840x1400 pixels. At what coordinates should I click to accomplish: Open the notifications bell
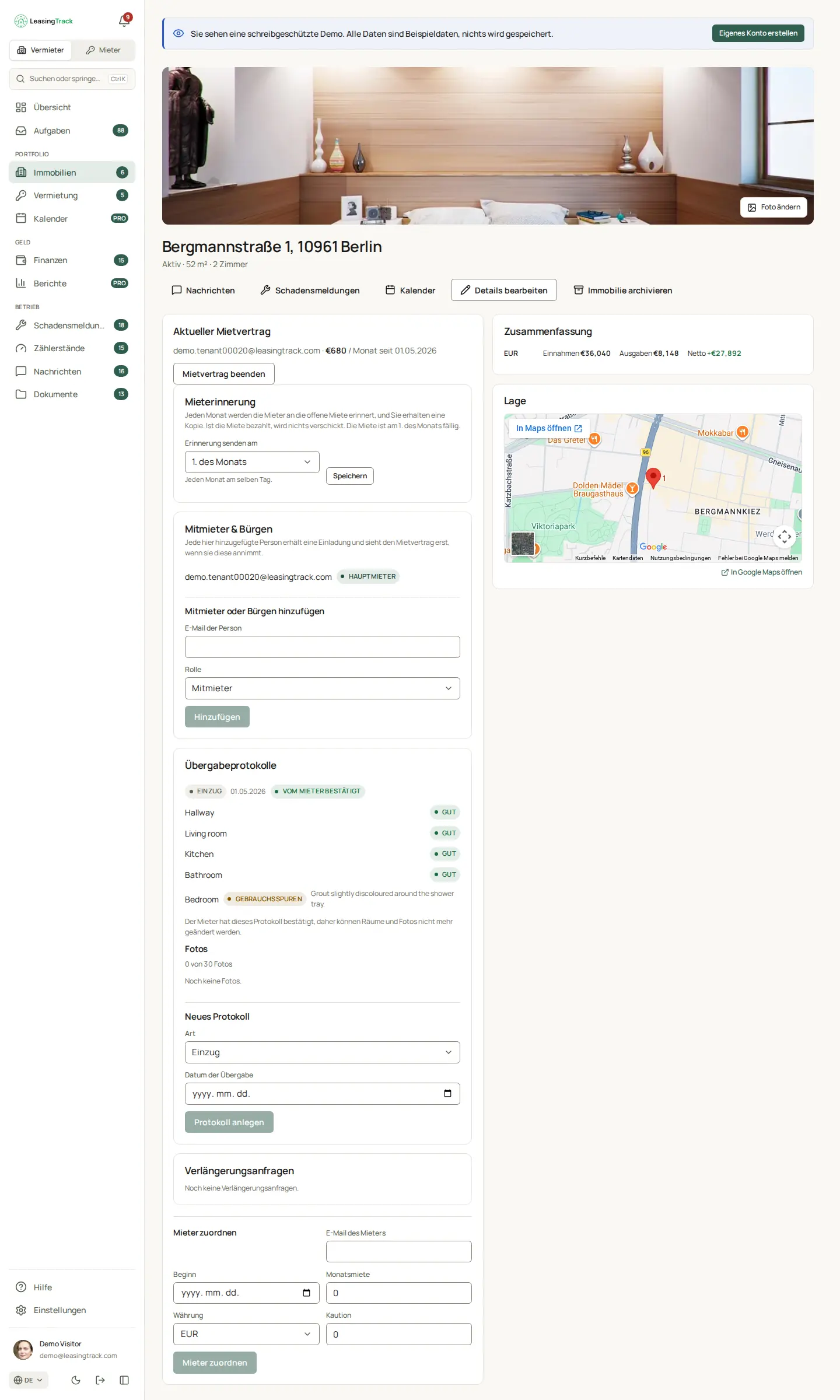(x=124, y=21)
